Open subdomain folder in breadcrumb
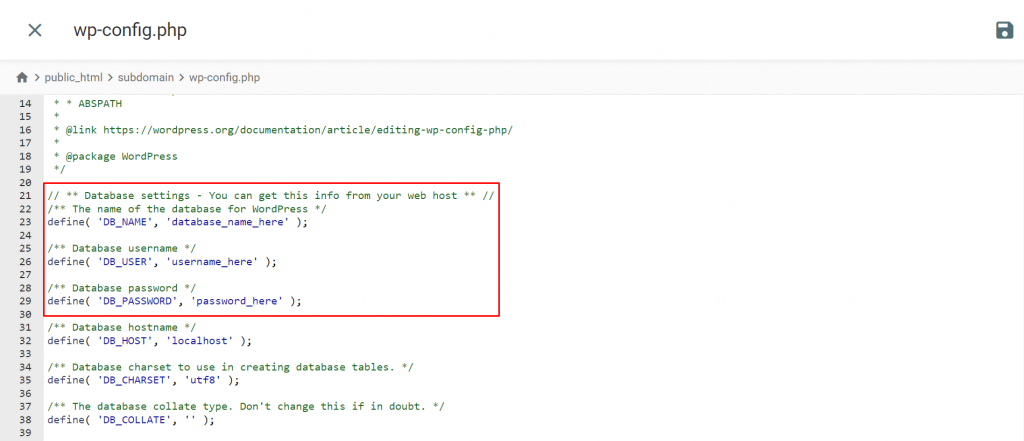The width and height of the screenshot is (1024, 441). coord(146,77)
